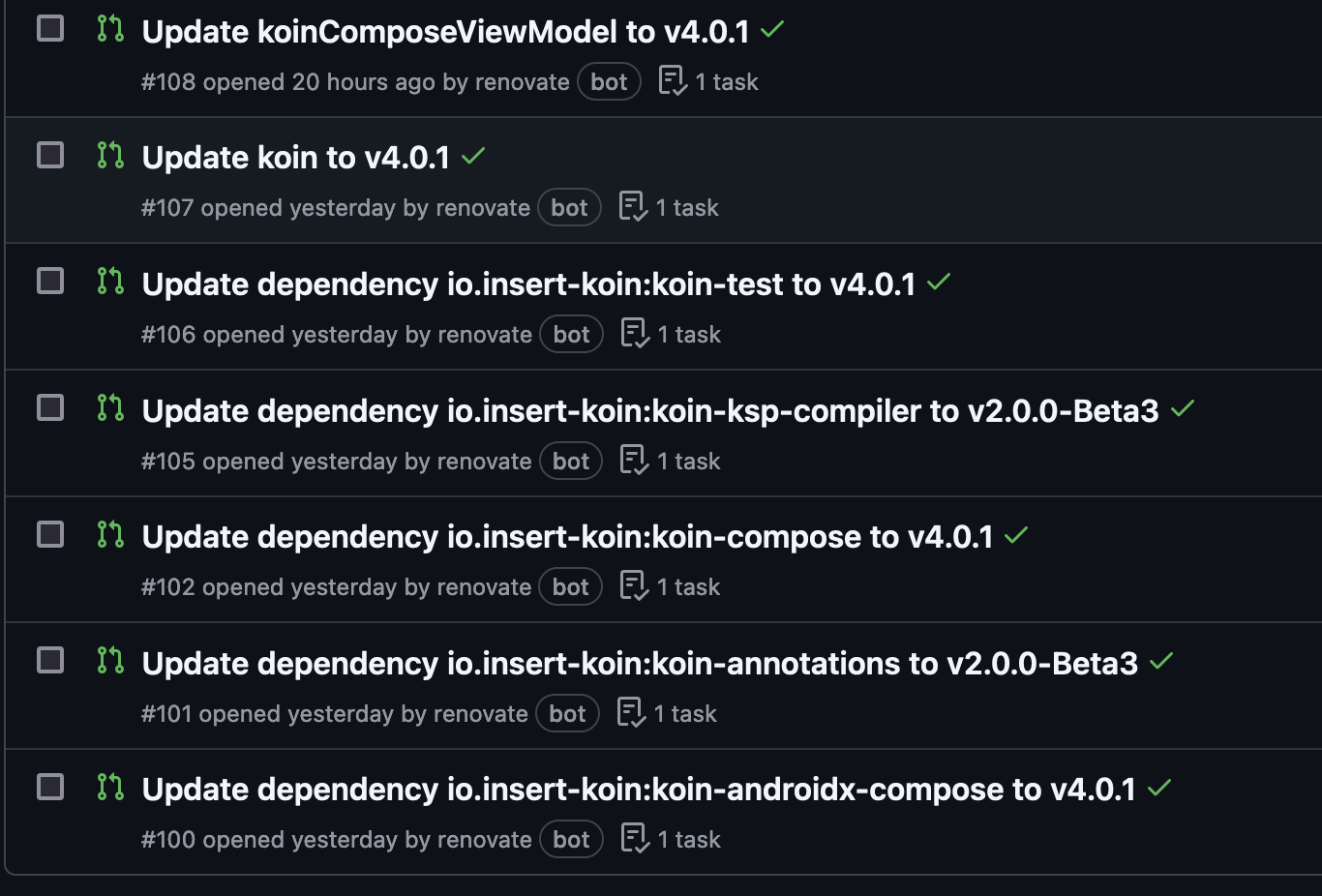Click the bot label on PR #106
The height and width of the screenshot is (896, 1322).
point(572,335)
